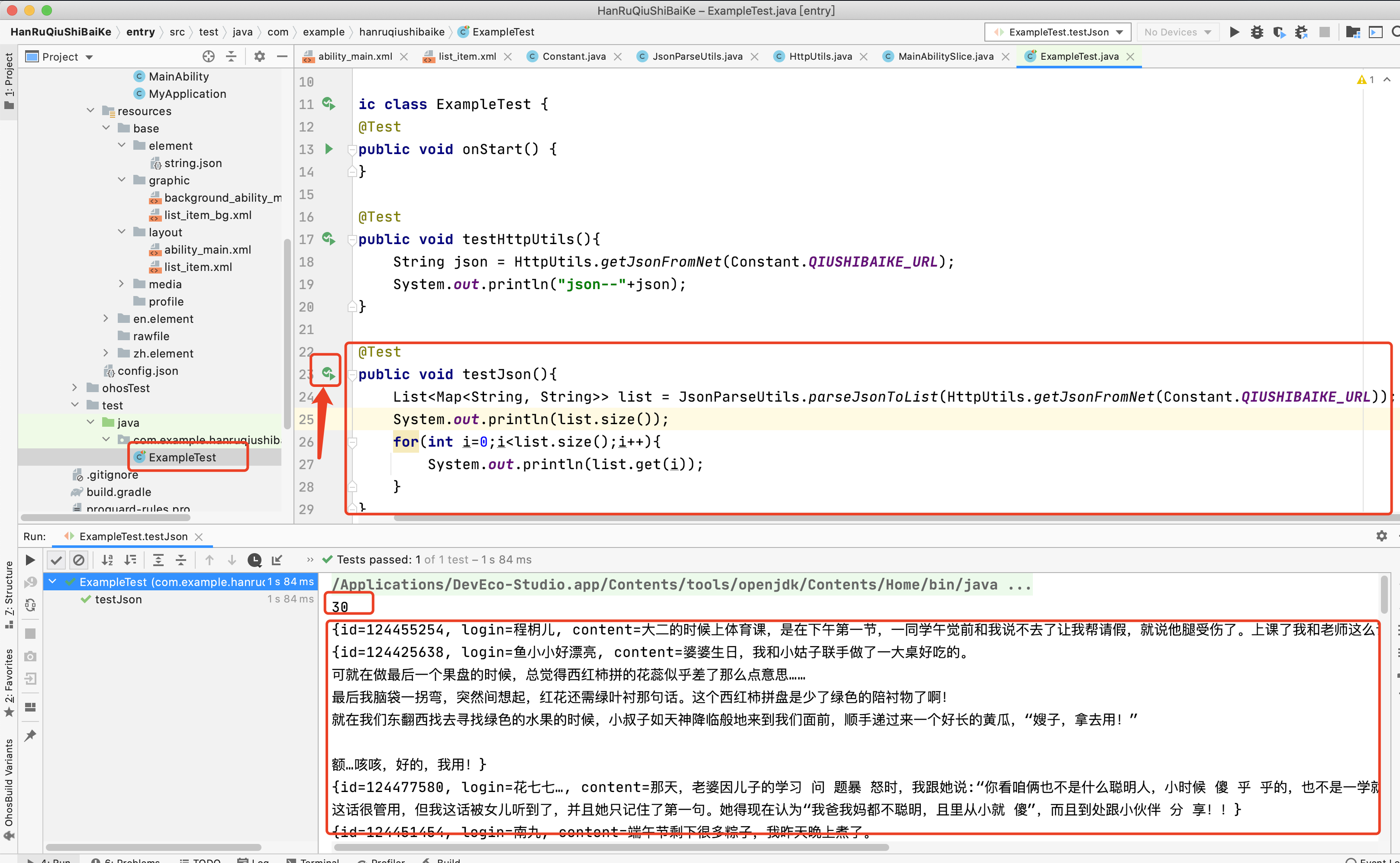The height and width of the screenshot is (863, 1400).
Task: Click the Run test icon for testJson
Action: pos(329,373)
